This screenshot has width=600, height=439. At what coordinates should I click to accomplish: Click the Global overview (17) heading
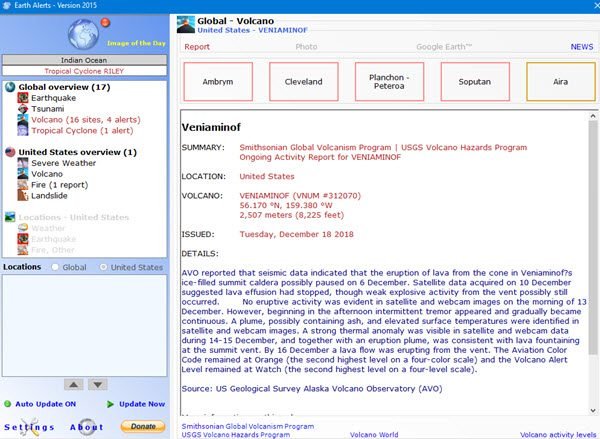pyautogui.click(x=64, y=87)
